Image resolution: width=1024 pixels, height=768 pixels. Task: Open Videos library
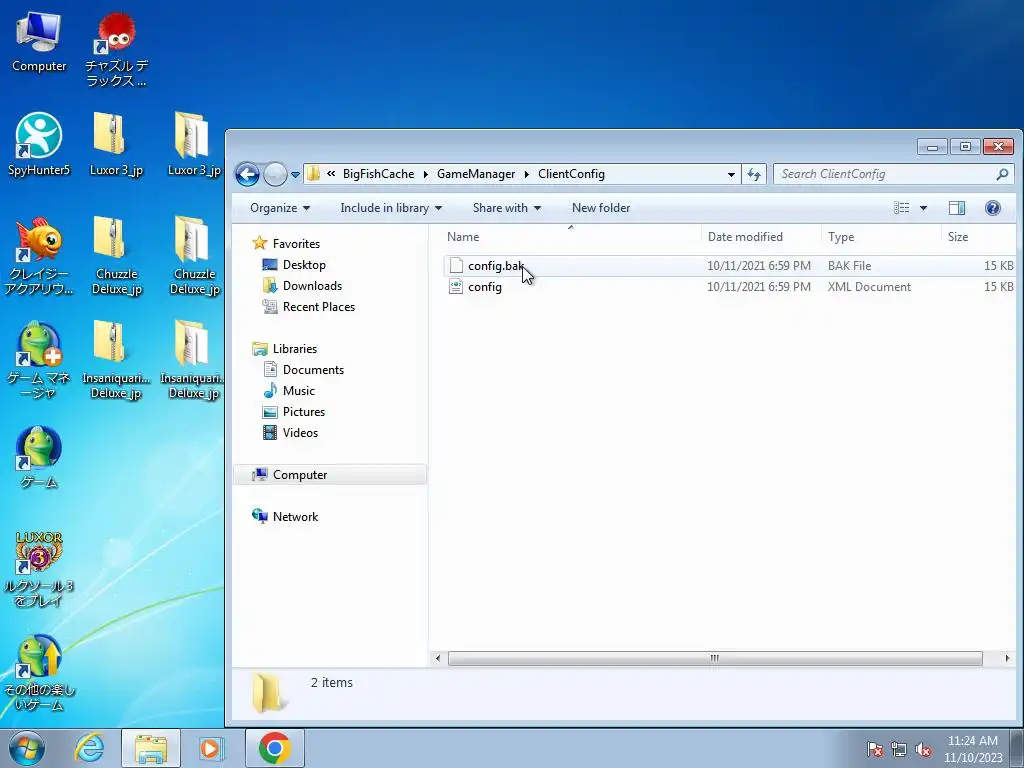point(300,432)
